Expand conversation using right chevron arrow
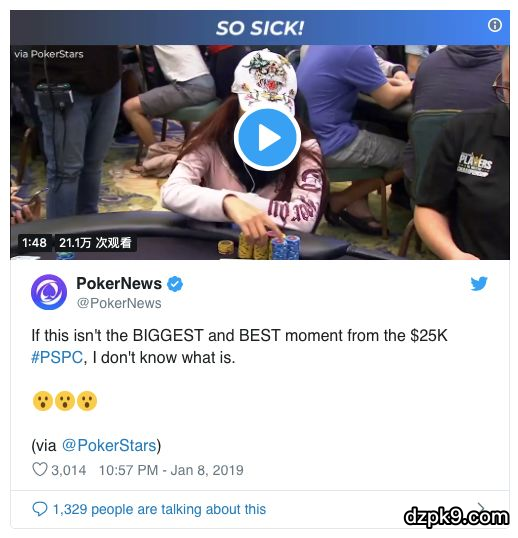518x538 pixels. (x=482, y=507)
